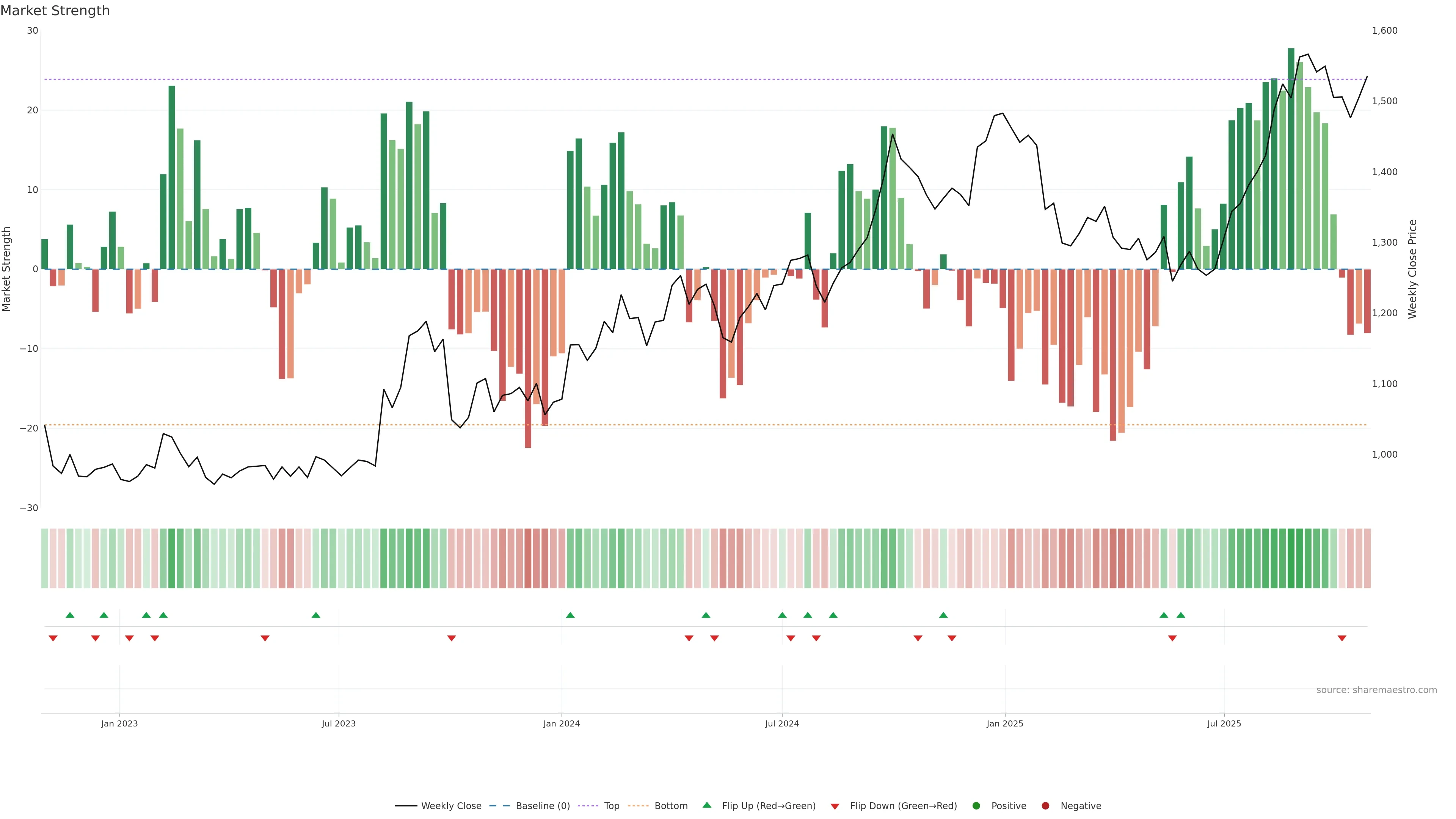Click the rightmost red flip-down triangle marker
Image resolution: width=1456 pixels, height=819 pixels.
[1342, 638]
